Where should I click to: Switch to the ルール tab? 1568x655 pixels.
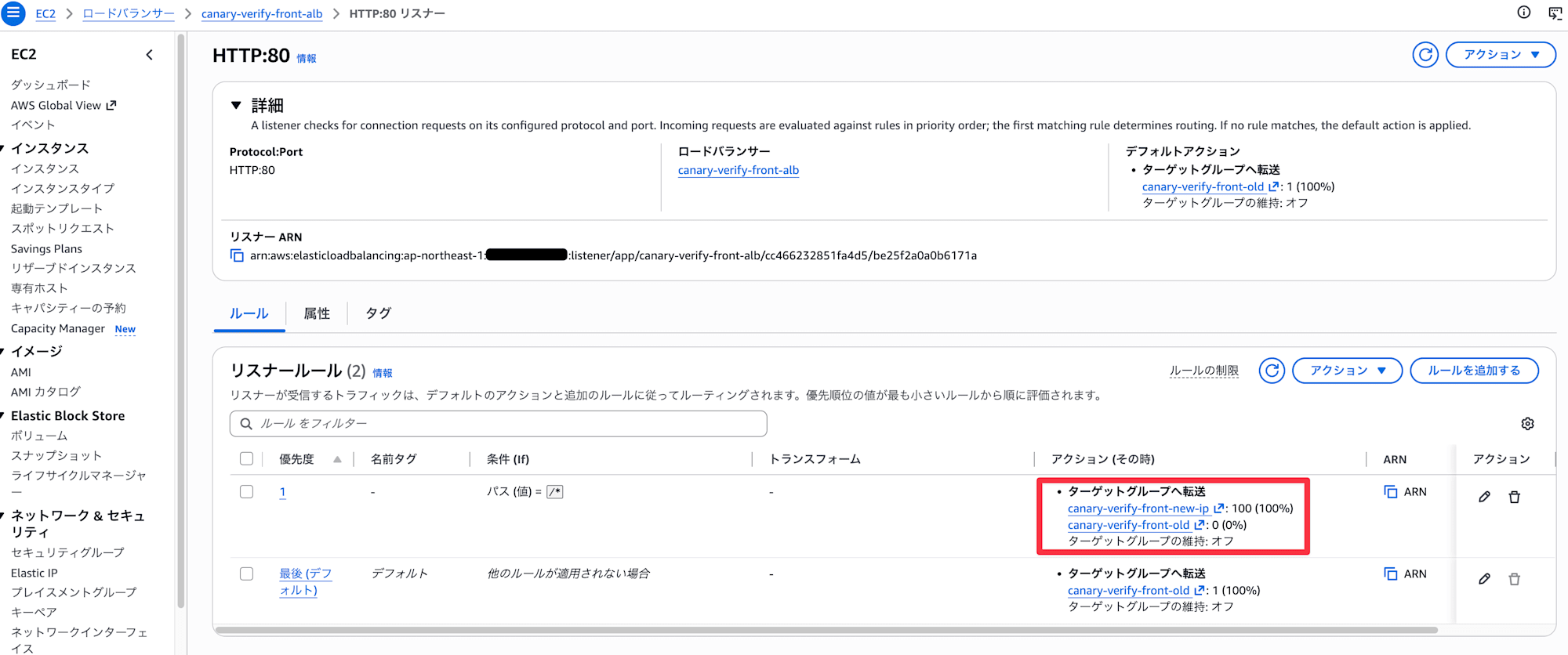point(249,313)
